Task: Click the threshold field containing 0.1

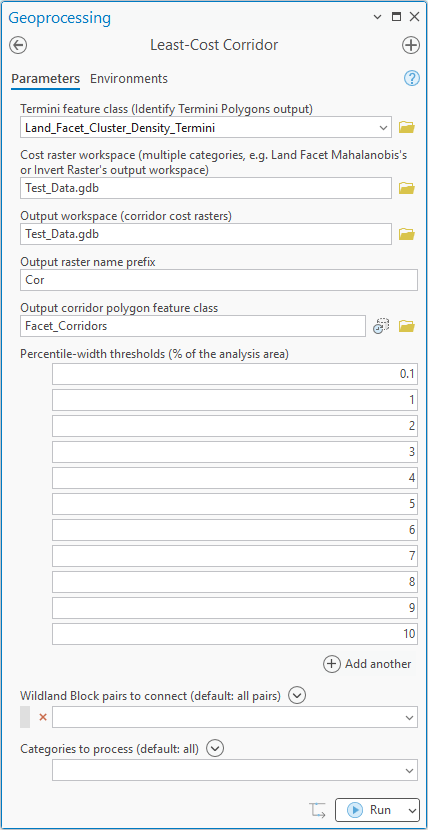Action: click(x=235, y=374)
